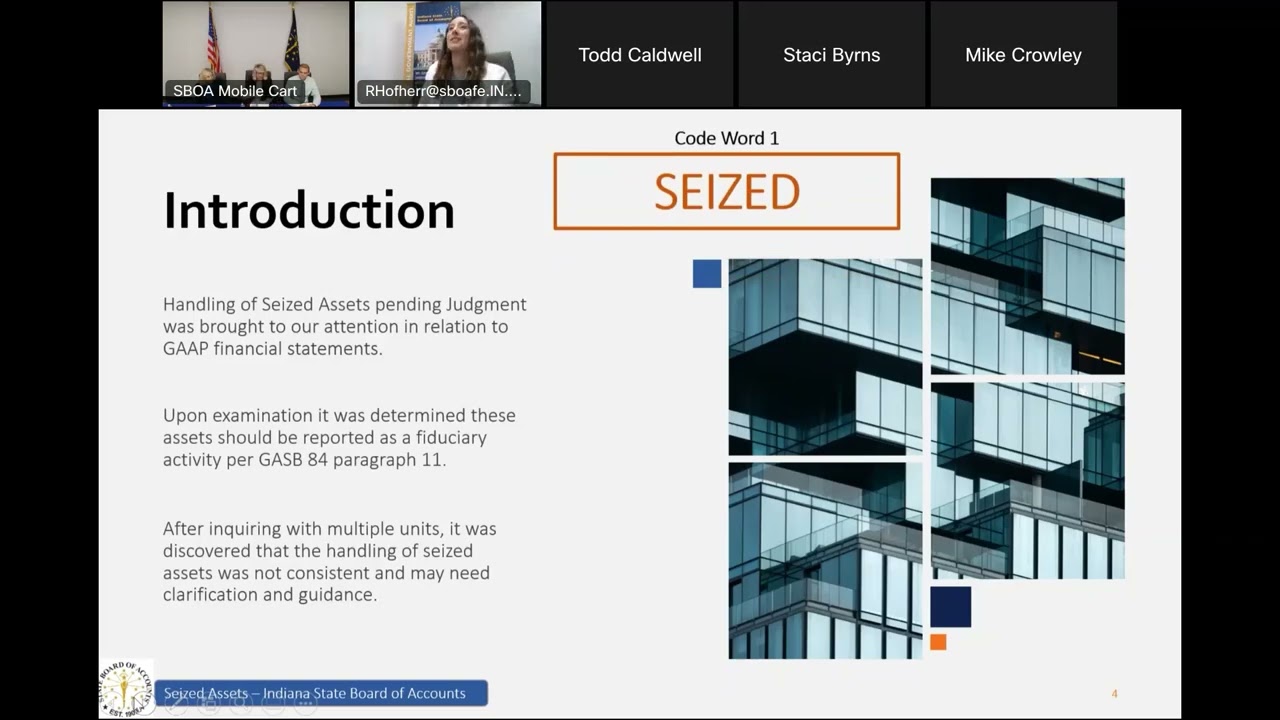Click paragraph starting 'Handling of Seized Assets'
1280x720 pixels.
345,326
